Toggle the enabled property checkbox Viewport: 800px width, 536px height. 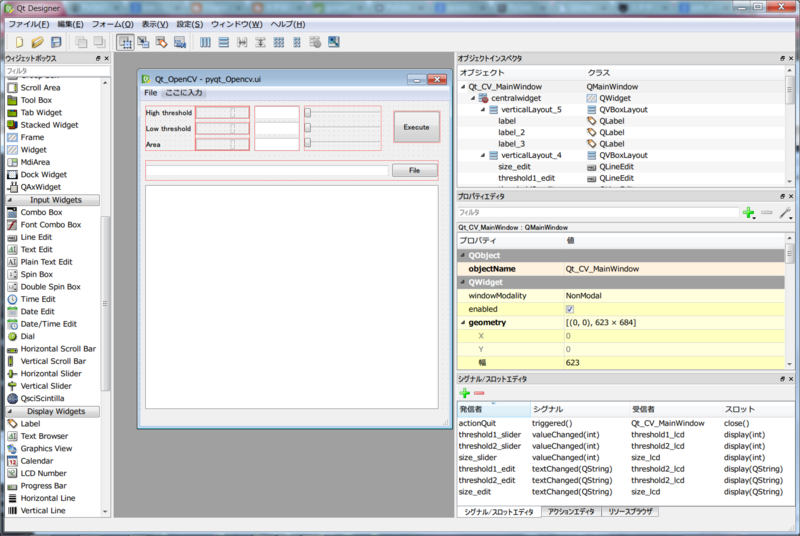point(570,309)
